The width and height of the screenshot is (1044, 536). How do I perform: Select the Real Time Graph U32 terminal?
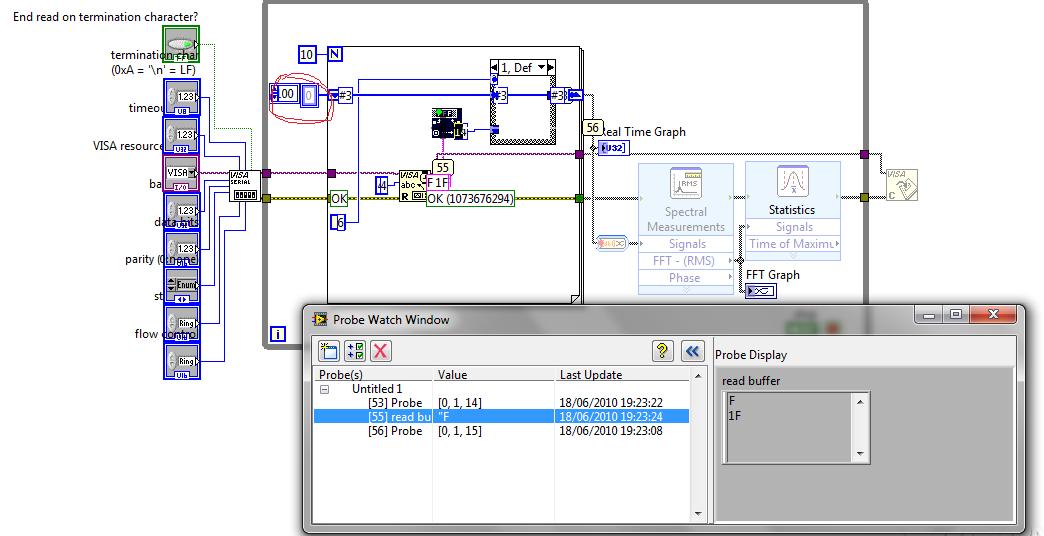click(x=613, y=148)
